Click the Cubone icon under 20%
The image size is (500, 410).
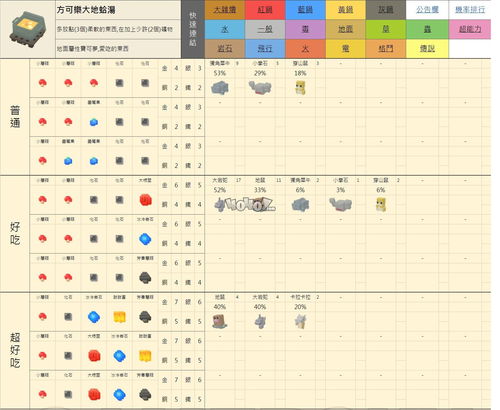click(300, 321)
